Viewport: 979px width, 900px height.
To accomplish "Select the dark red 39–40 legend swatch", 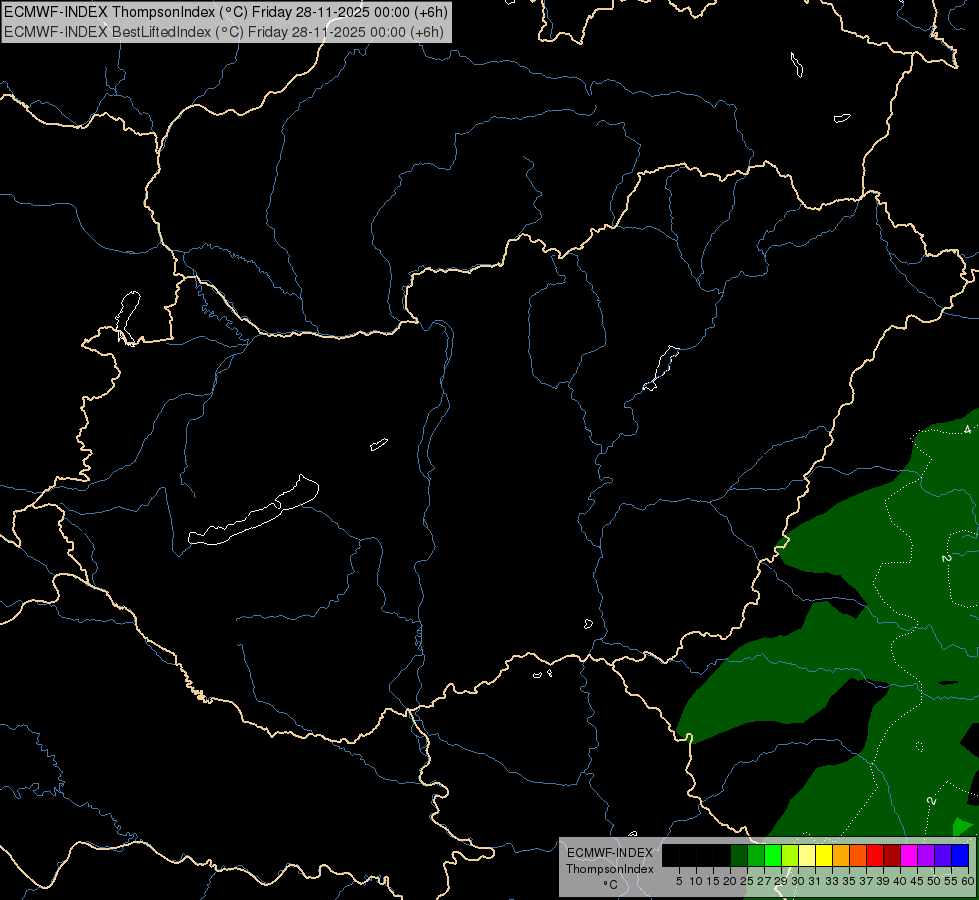I will click(x=892, y=855).
